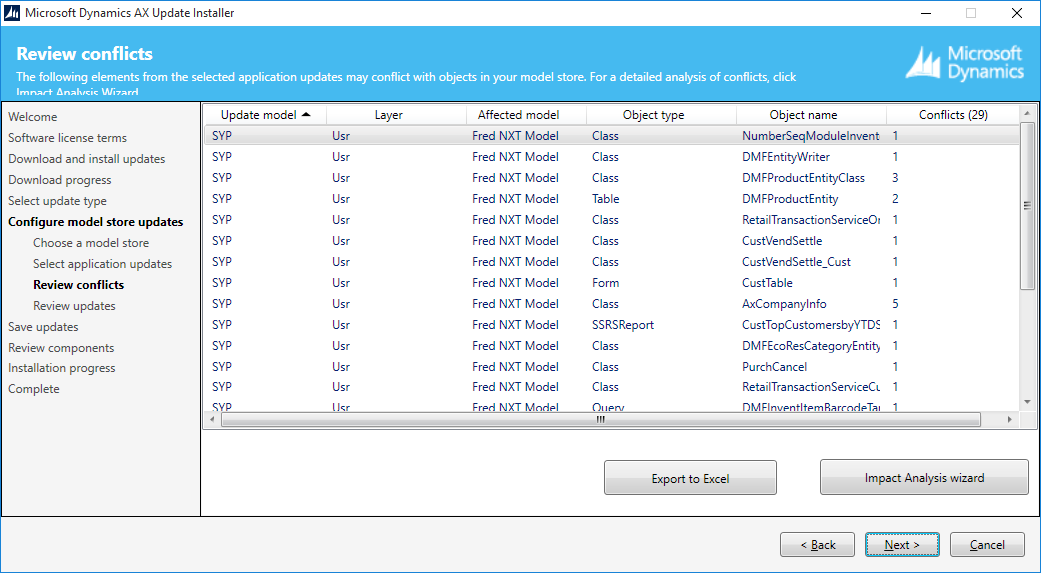Select the CustVendSettle_Cust row
This screenshot has width=1041, height=573.
point(611,262)
